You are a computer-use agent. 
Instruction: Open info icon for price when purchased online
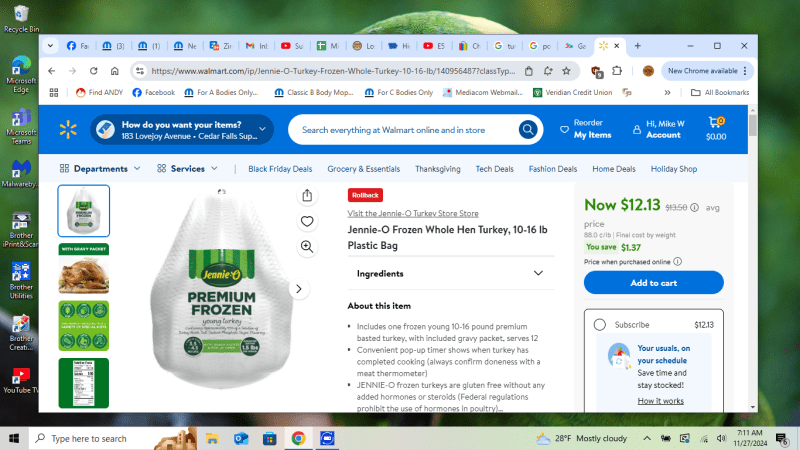pos(677,262)
